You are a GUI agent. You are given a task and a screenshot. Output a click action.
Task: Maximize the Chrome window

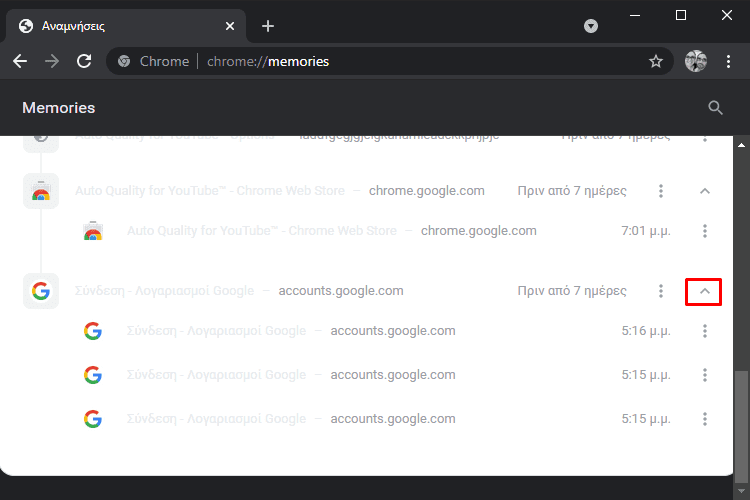pyautogui.click(x=681, y=15)
